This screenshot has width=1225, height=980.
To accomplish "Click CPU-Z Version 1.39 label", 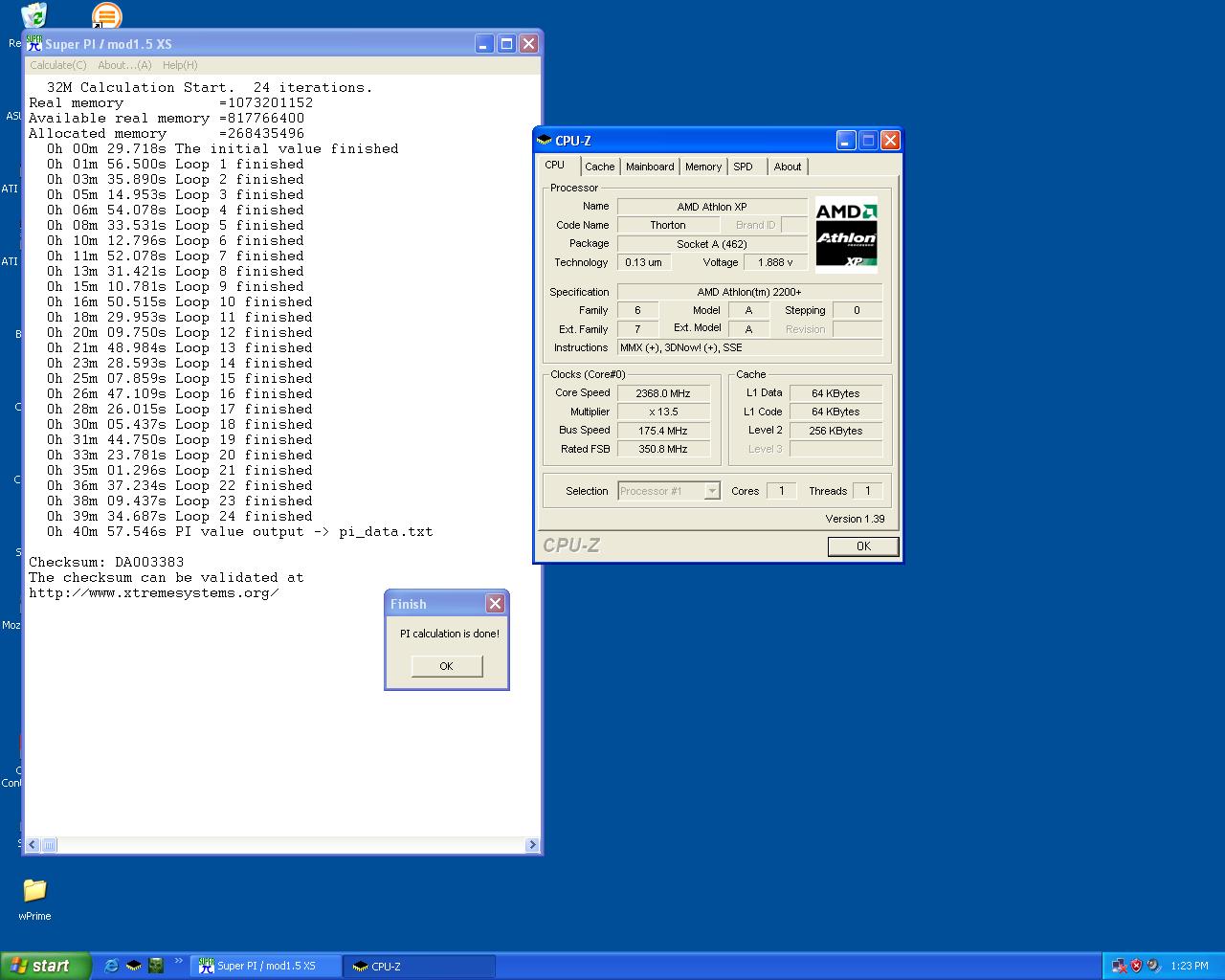I will [x=855, y=519].
